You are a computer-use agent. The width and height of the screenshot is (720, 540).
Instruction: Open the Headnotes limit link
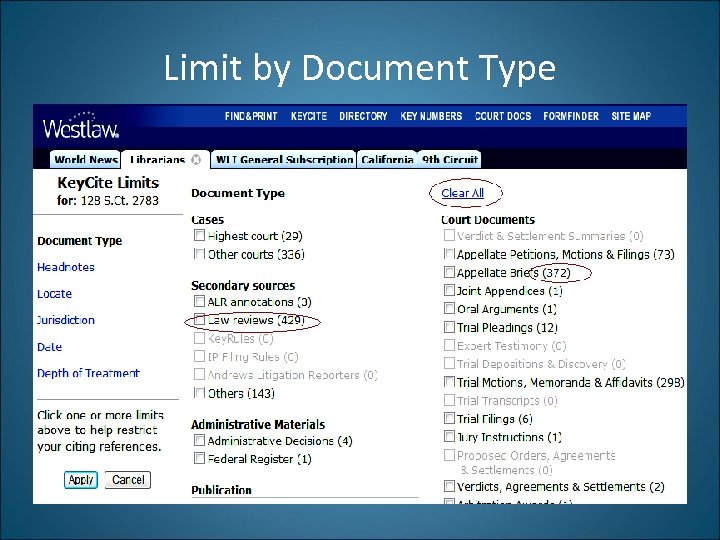(66, 267)
